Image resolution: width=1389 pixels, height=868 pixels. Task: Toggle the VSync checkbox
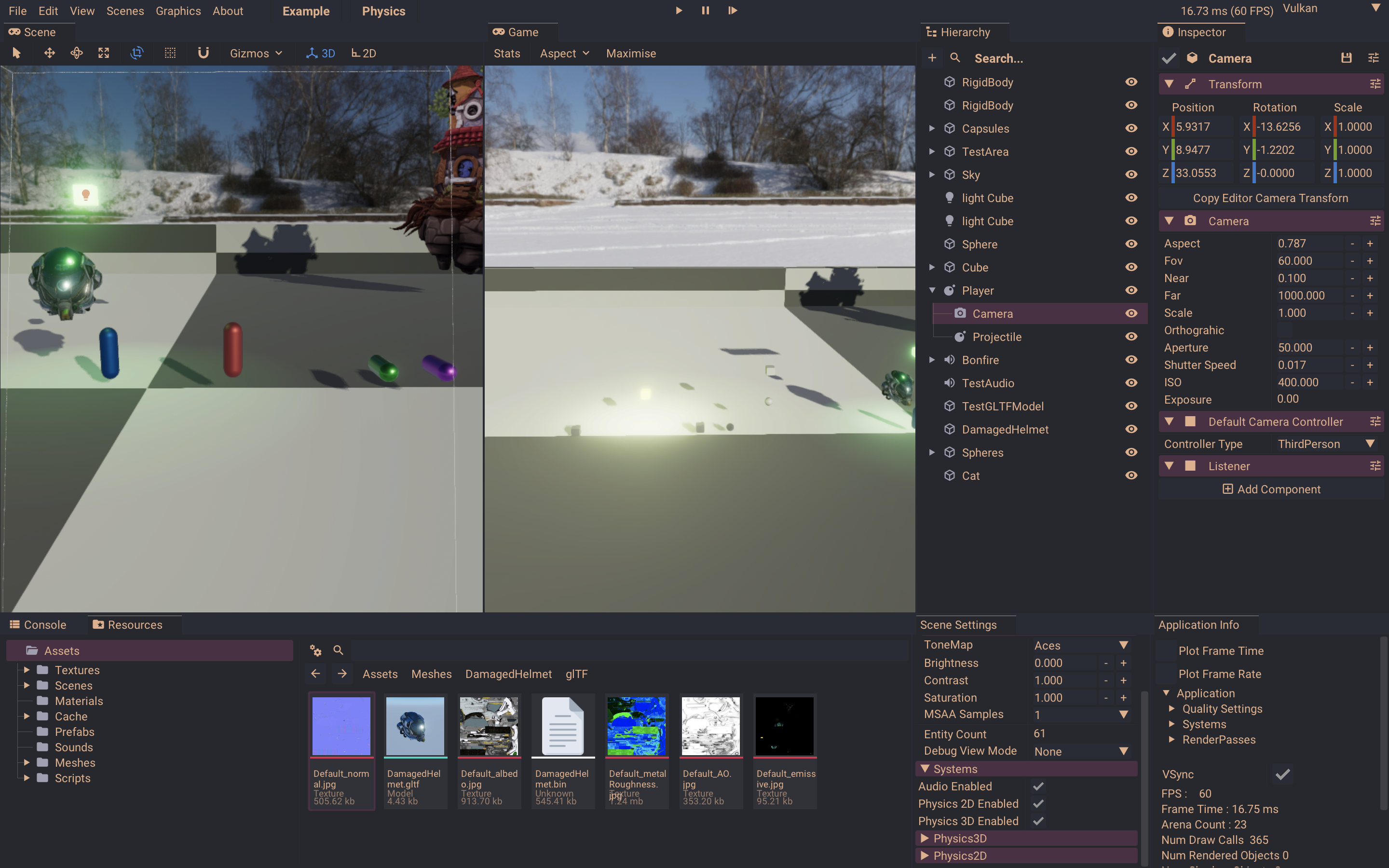pos(1283,774)
